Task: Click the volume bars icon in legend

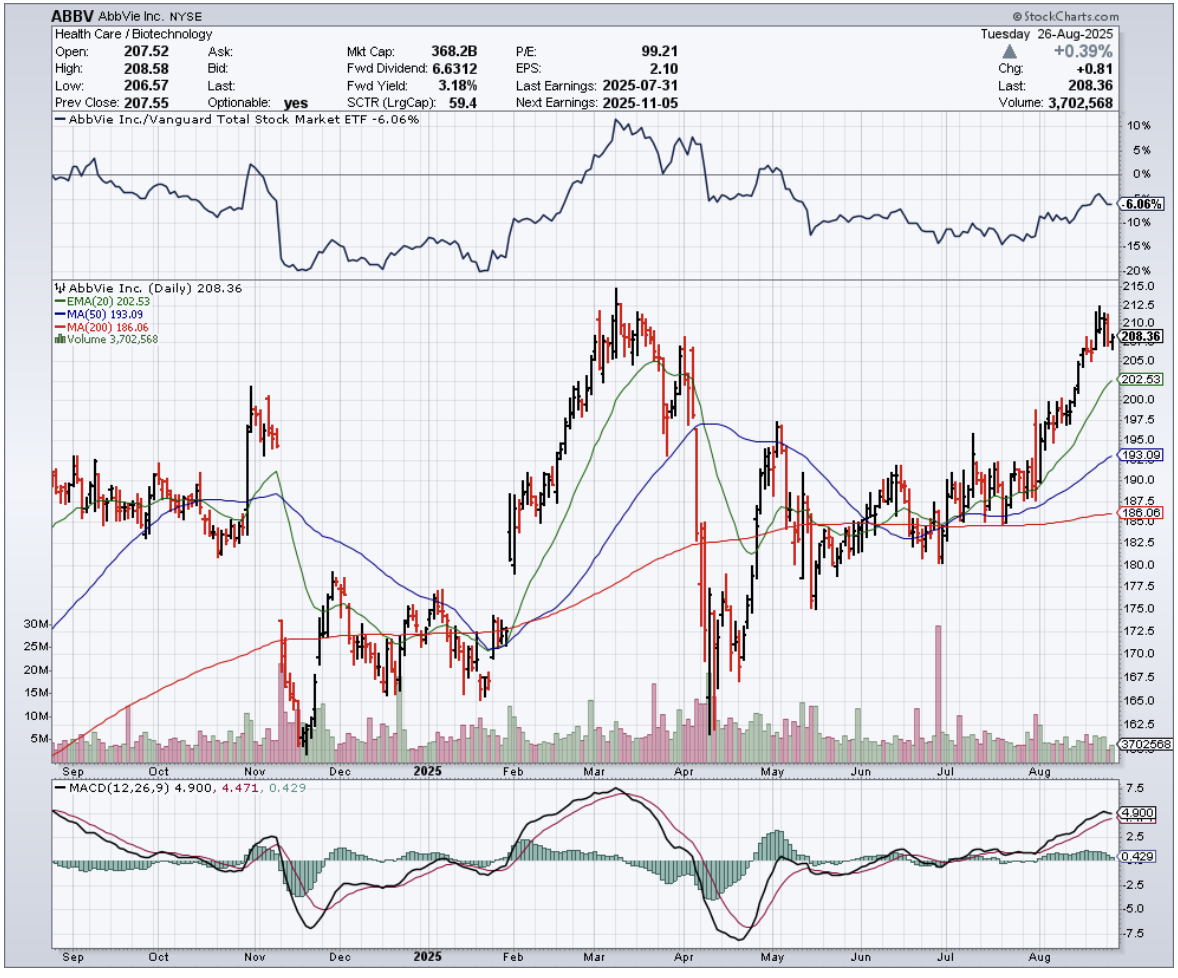Action: click(x=58, y=339)
